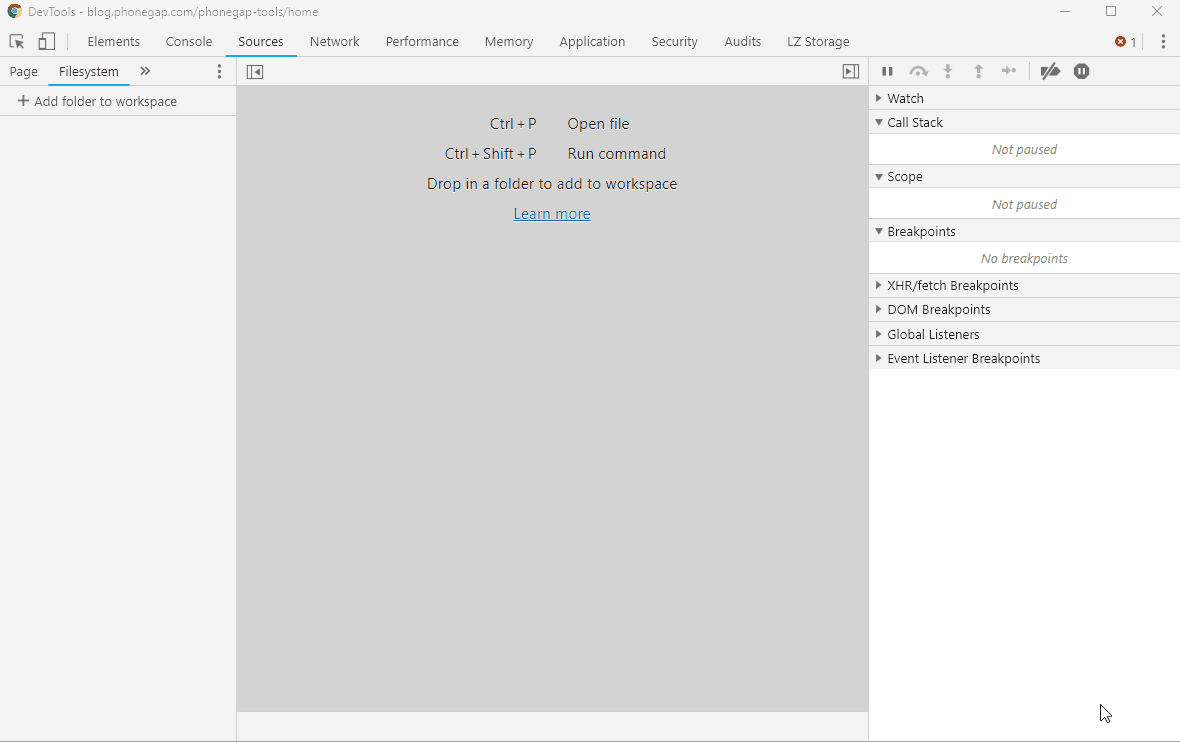1180x742 pixels.
Task: Toggle pause on exceptions button
Action: 1081,71
